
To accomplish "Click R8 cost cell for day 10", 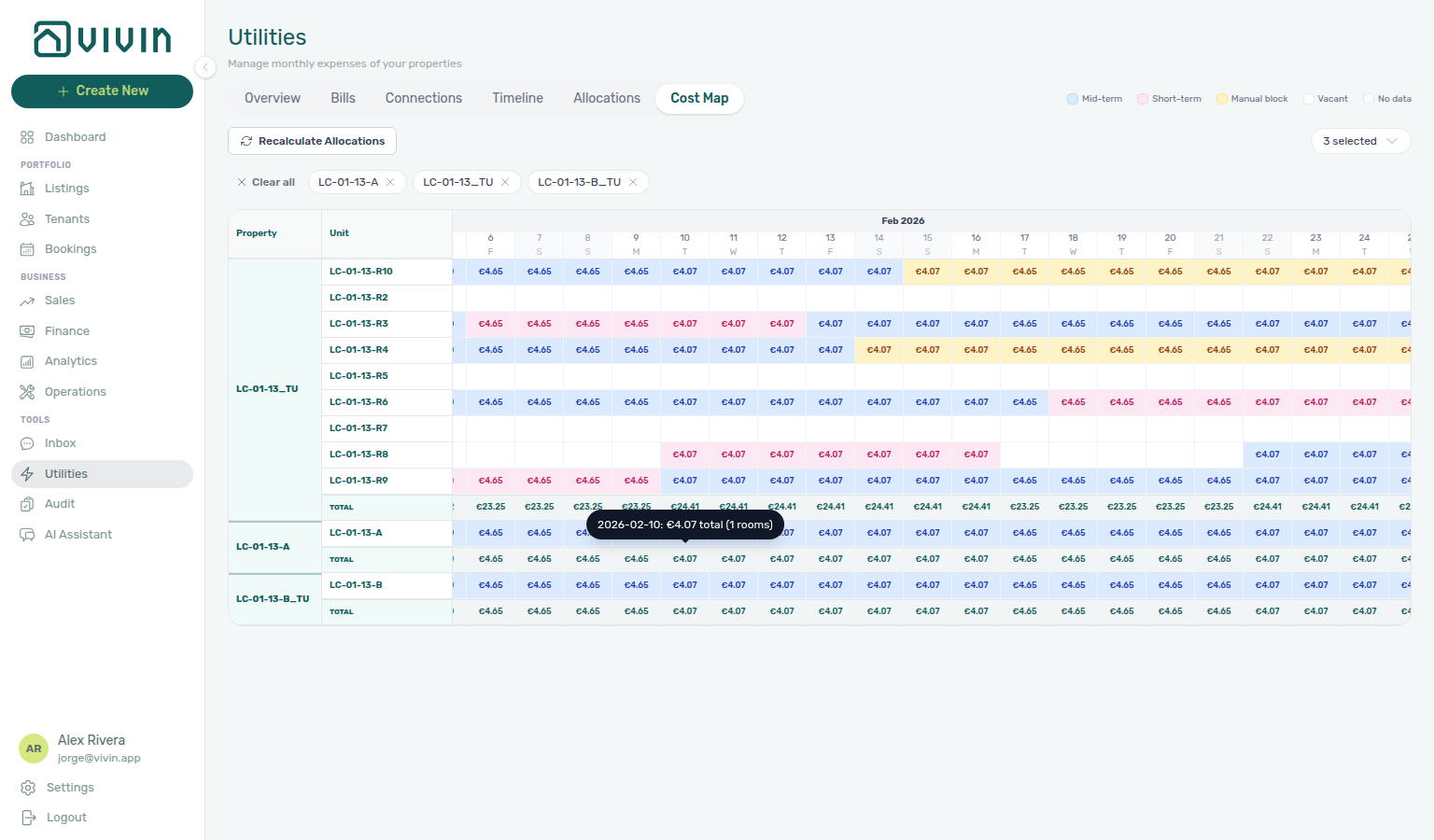I will coord(684,455).
